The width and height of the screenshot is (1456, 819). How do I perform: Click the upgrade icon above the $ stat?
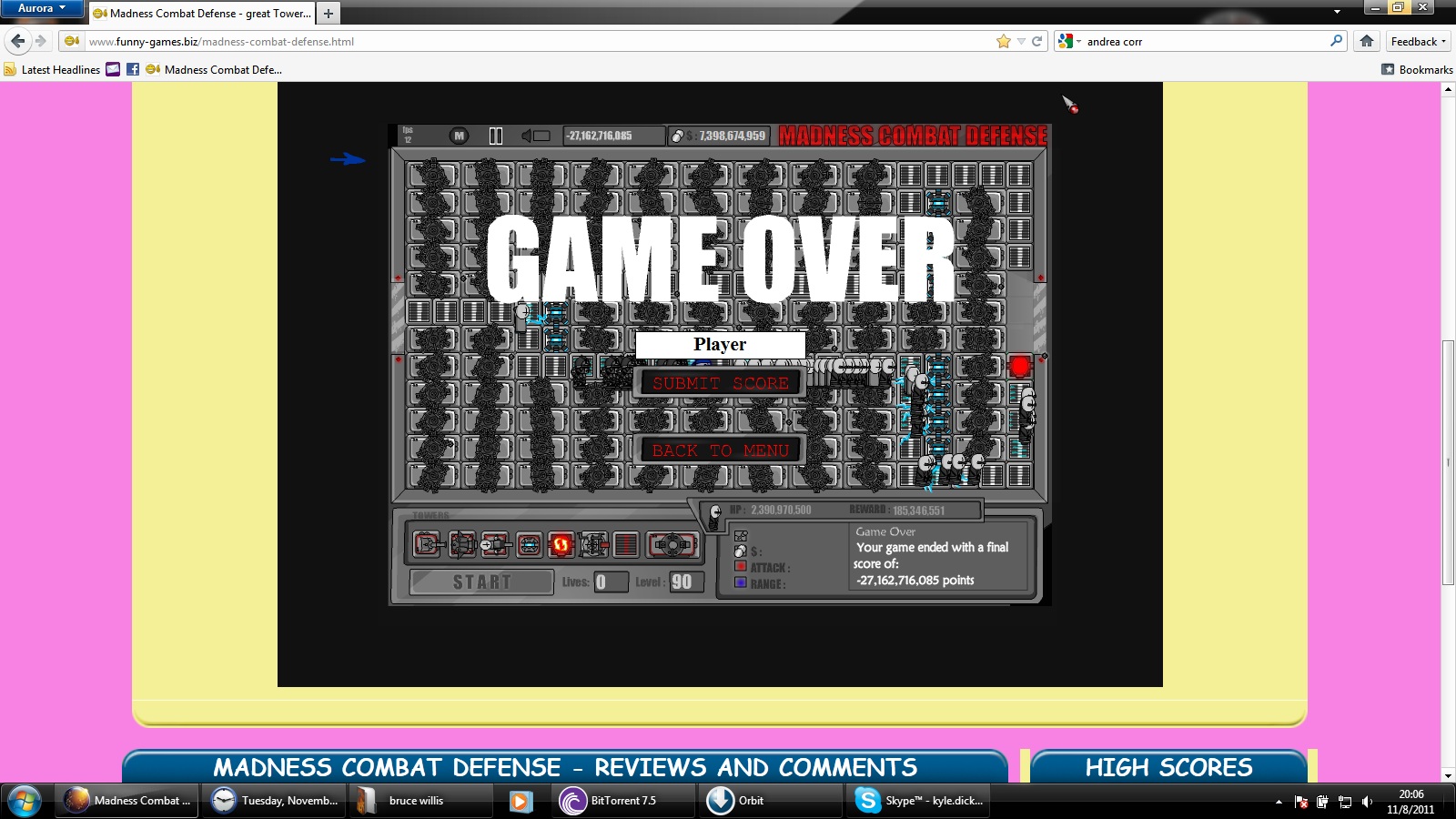[741, 536]
